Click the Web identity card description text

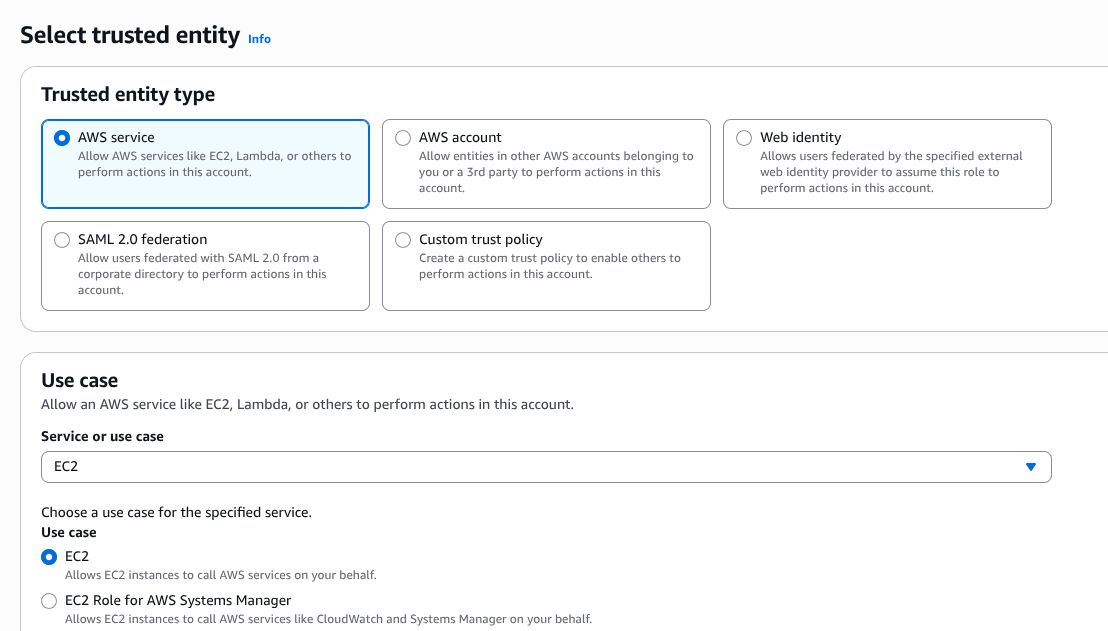click(890, 172)
